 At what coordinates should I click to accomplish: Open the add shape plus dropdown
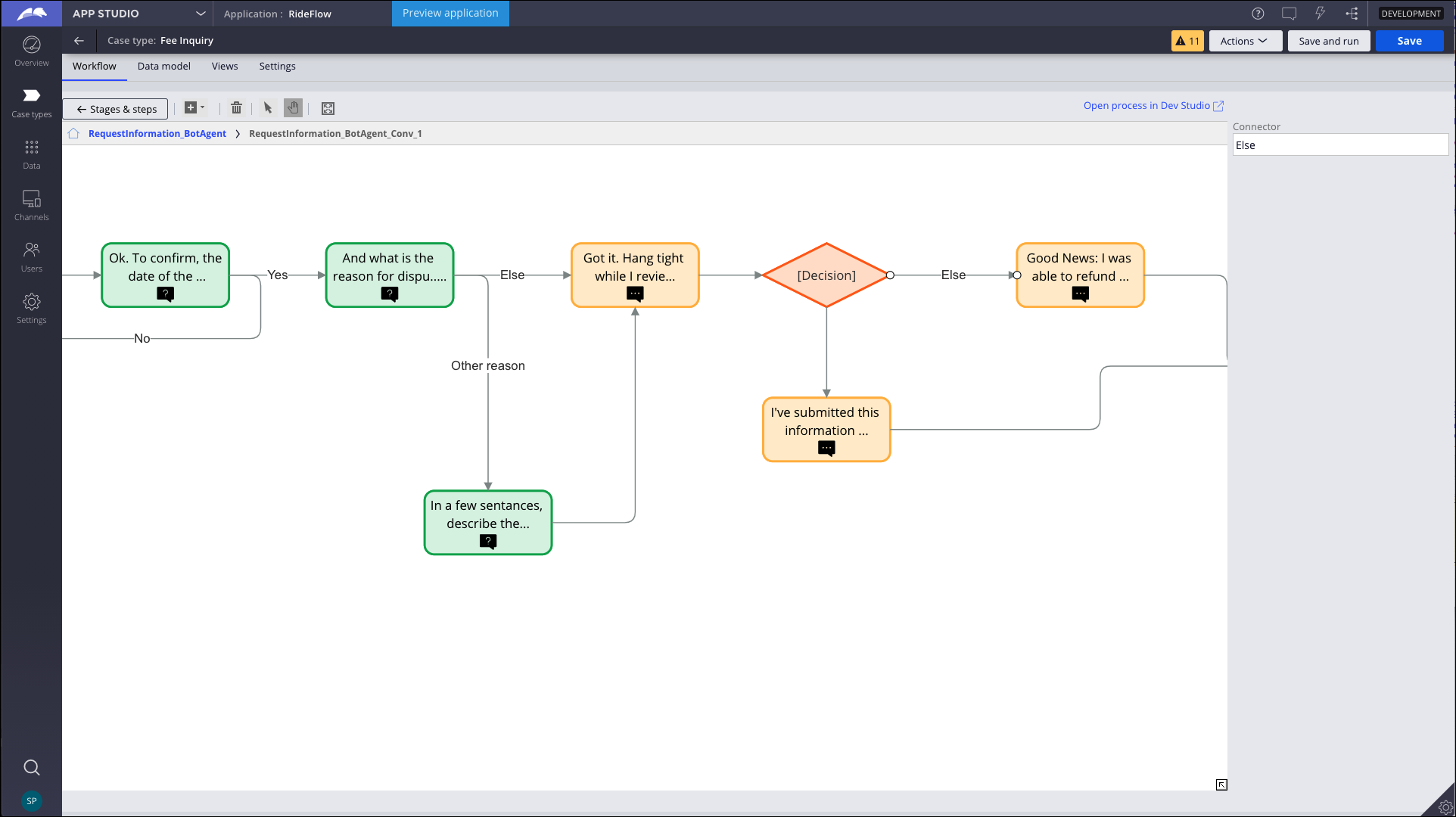point(194,108)
